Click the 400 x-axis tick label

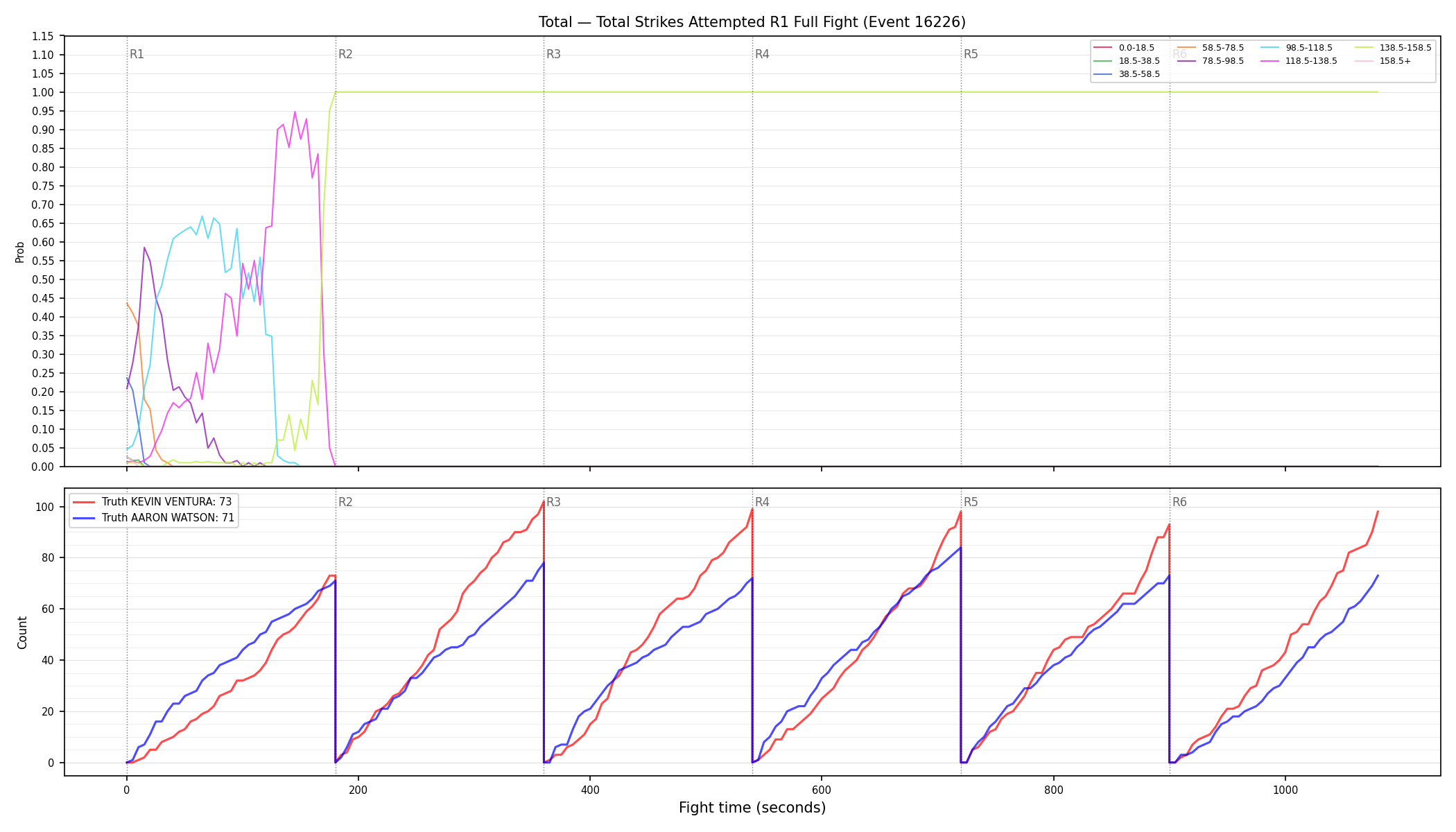pyautogui.click(x=590, y=790)
